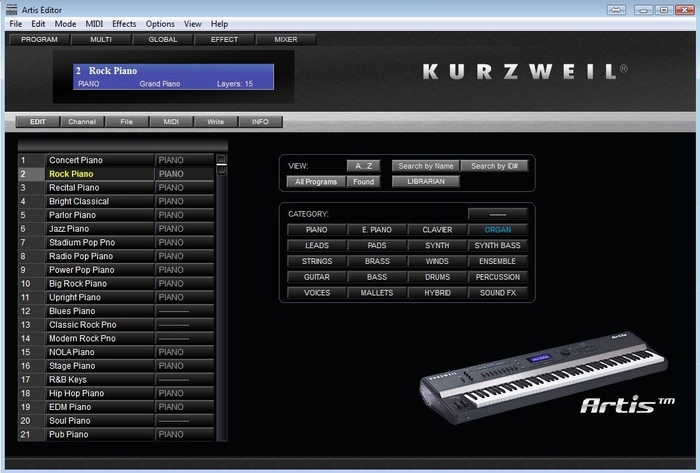Show Found programs view
Viewport: 700px width, 473px height.
point(363,182)
